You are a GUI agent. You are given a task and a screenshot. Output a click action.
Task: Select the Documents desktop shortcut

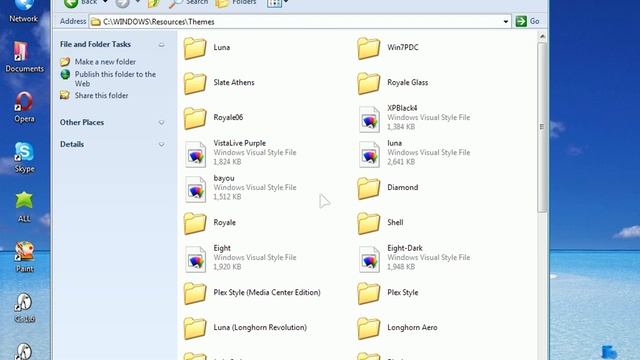tap(24, 57)
